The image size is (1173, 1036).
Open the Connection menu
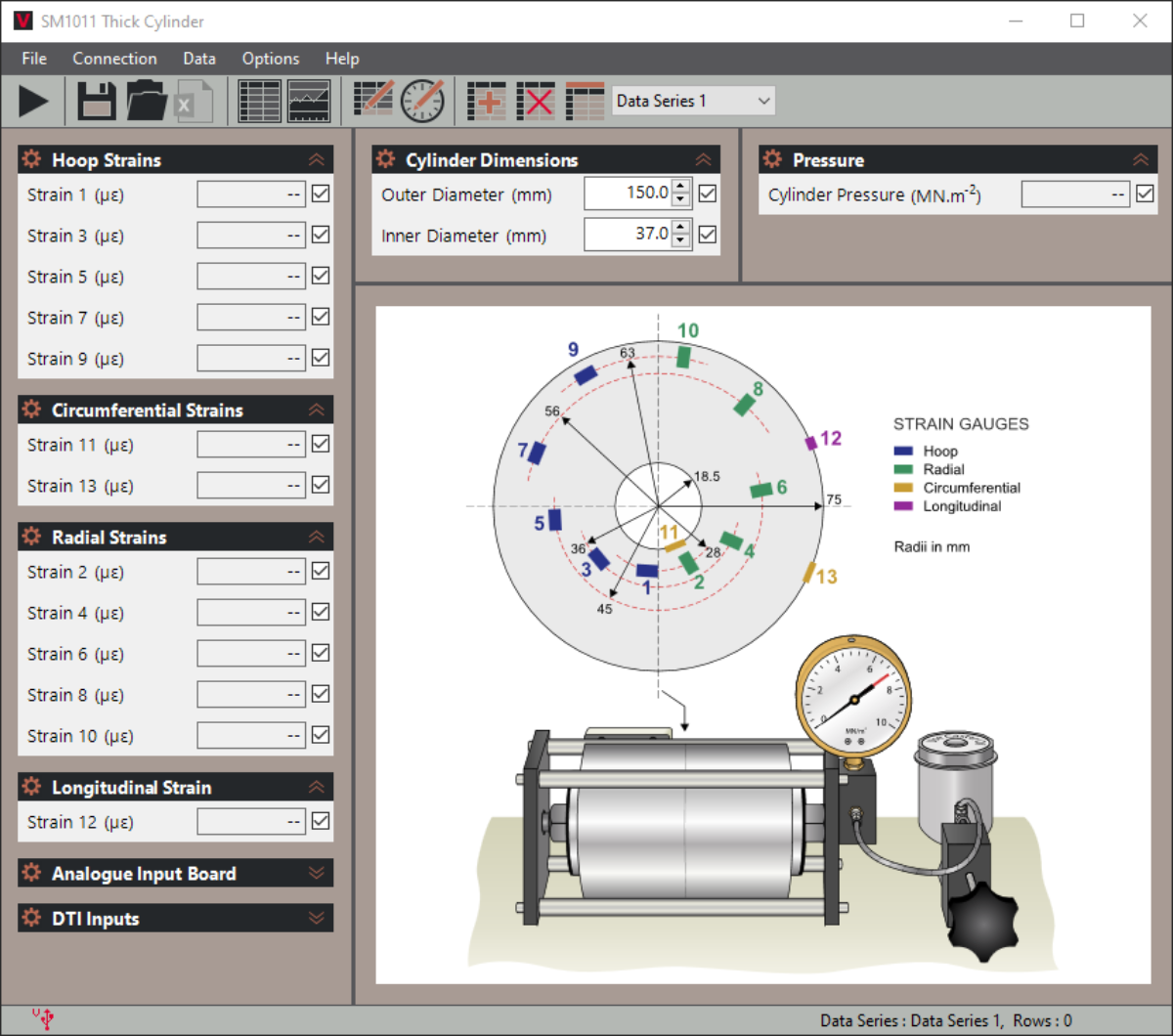114,59
